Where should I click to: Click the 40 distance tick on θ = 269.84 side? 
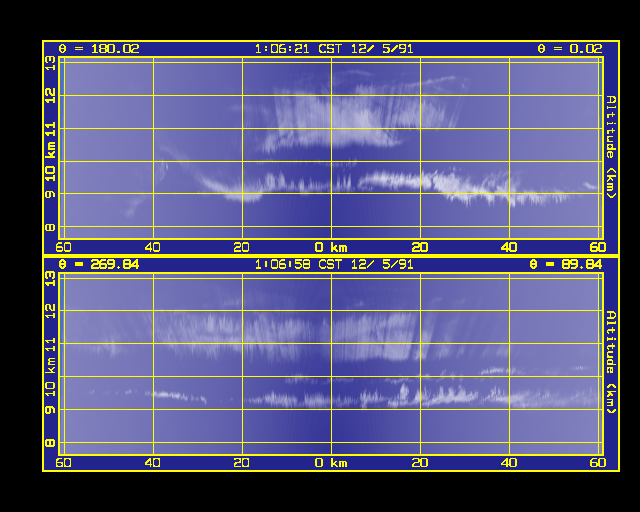click(x=153, y=463)
